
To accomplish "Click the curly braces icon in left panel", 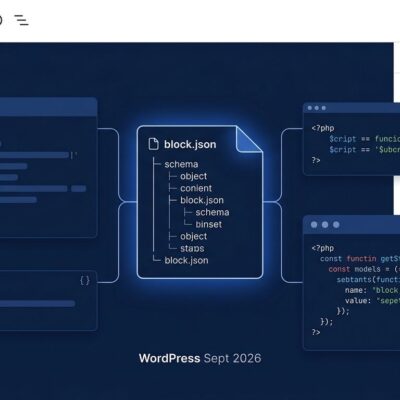I will pyautogui.click(x=85, y=281).
